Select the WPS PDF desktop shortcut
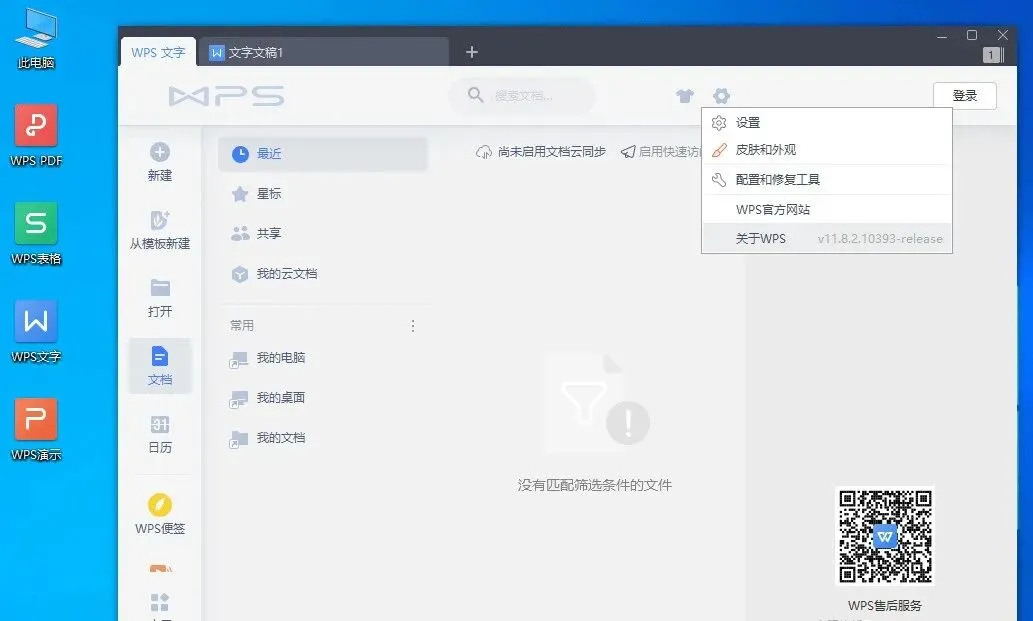Image resolution: width=1033 pixels, height=621 pixels. click(x=36, y=135)
